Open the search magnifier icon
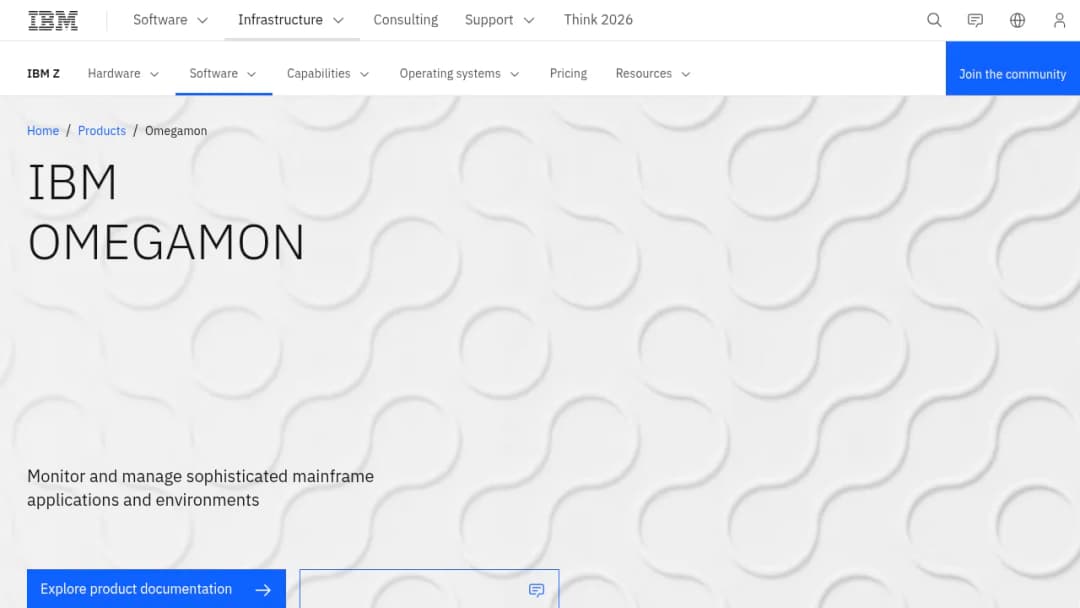 pos(934,20)
